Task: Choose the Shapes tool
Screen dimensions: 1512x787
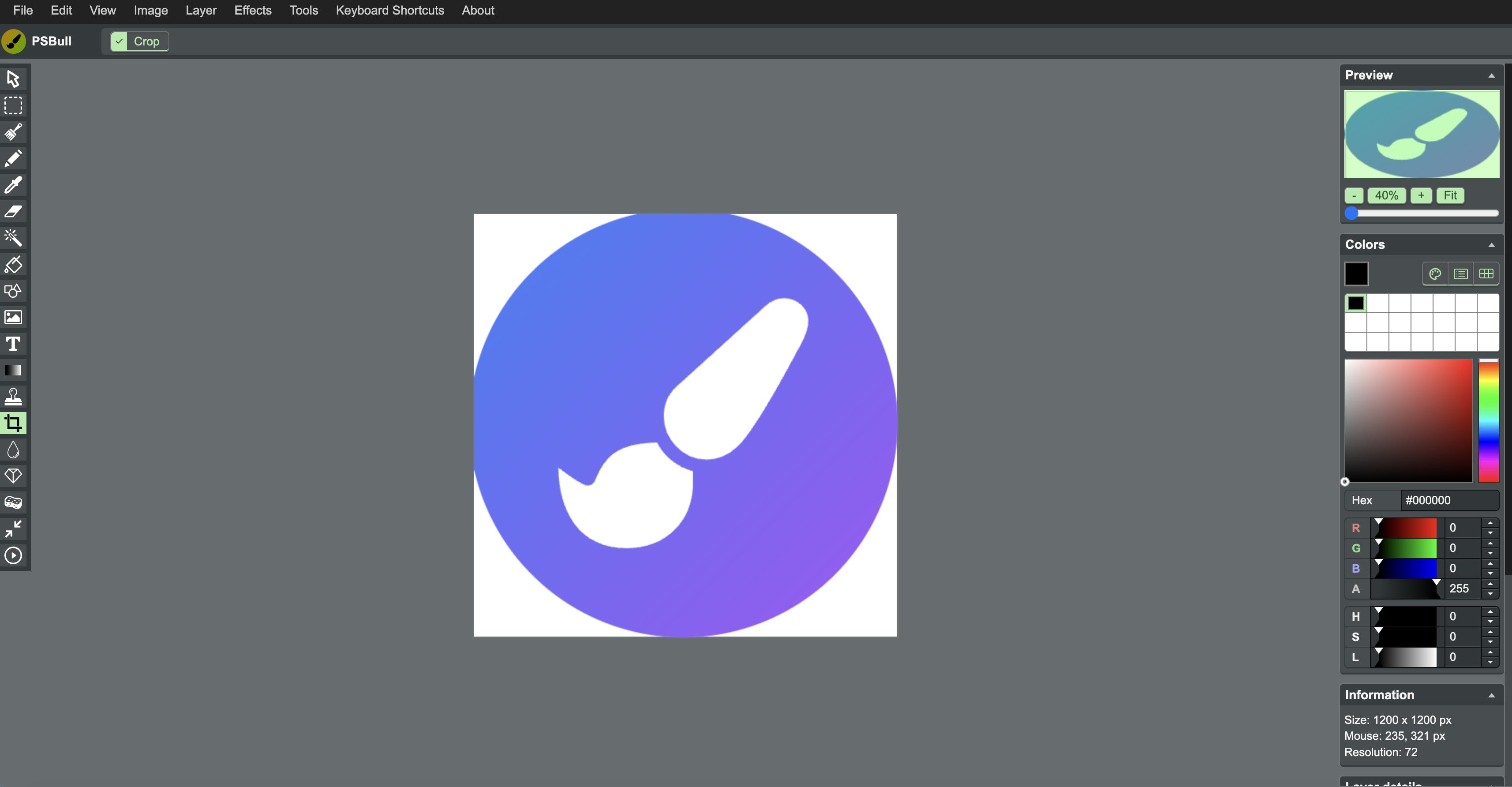Action: coord(13,291)
